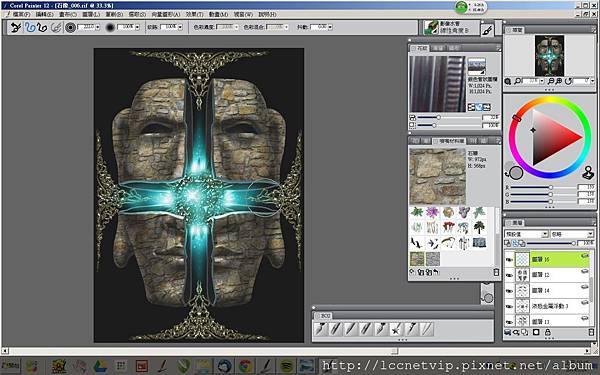Open the grain value dropdown arrow
The height and width of the screenshot is (375, 600).
coord(180,27)
